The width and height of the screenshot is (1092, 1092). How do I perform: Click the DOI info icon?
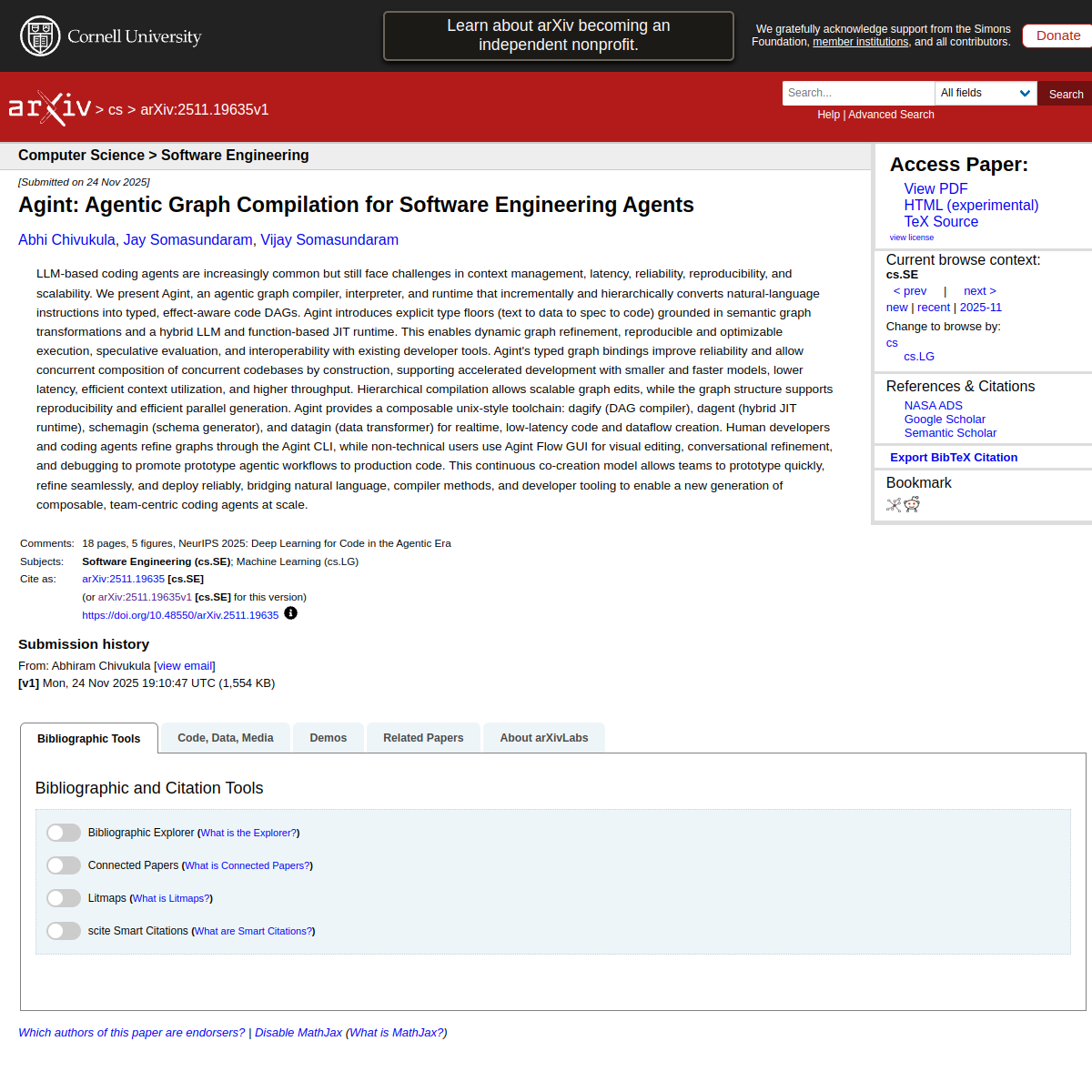(x=290, y=613)
